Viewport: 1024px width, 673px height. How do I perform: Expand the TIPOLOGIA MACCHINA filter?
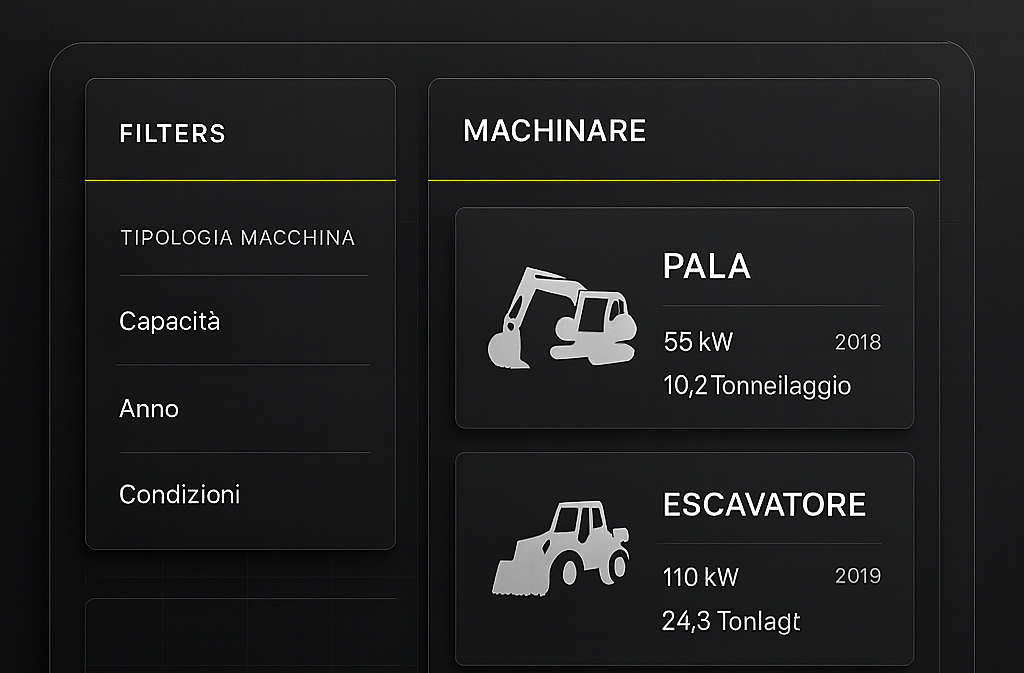point(237,237)
